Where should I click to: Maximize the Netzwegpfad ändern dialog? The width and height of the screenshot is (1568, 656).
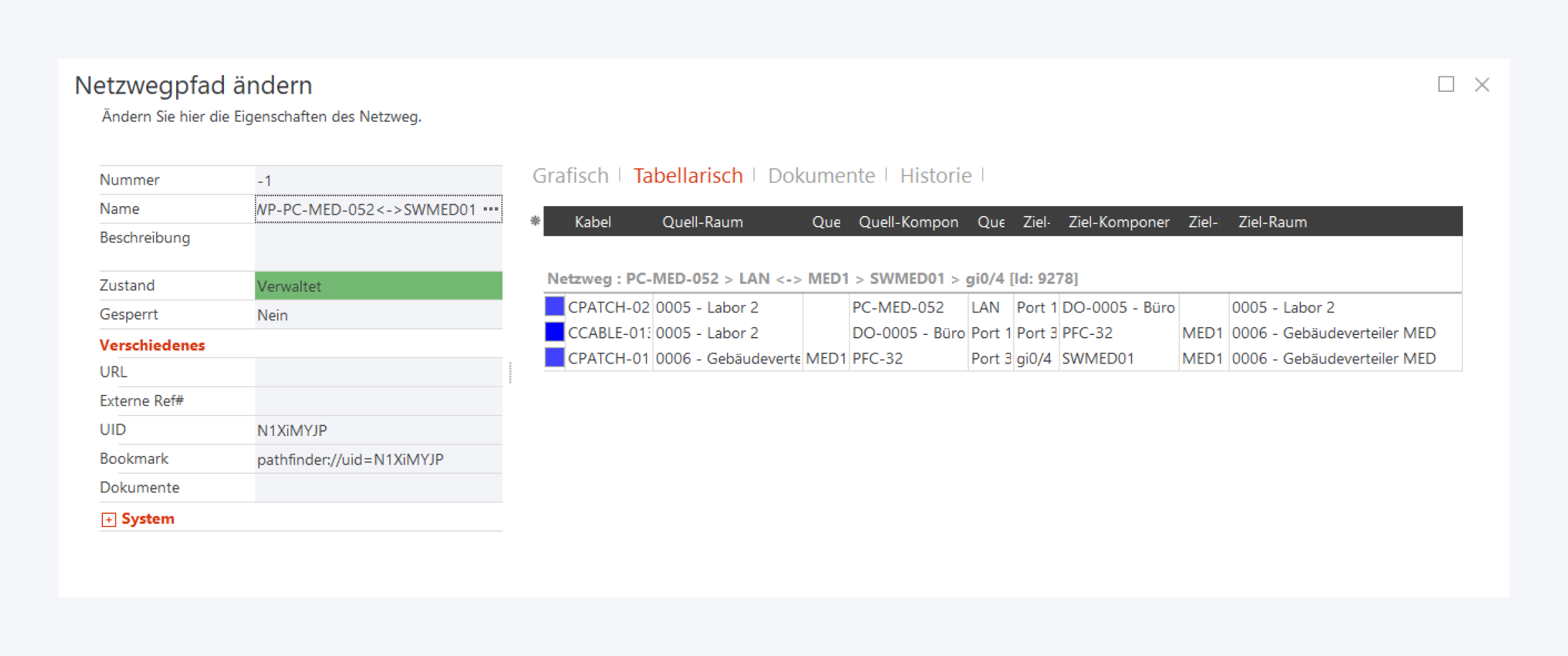pyautogui.click(x=1446, y=84)
